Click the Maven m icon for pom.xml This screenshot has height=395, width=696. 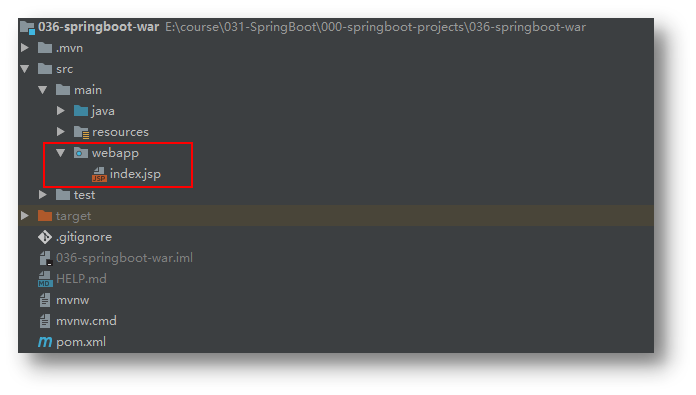point(45,342)
